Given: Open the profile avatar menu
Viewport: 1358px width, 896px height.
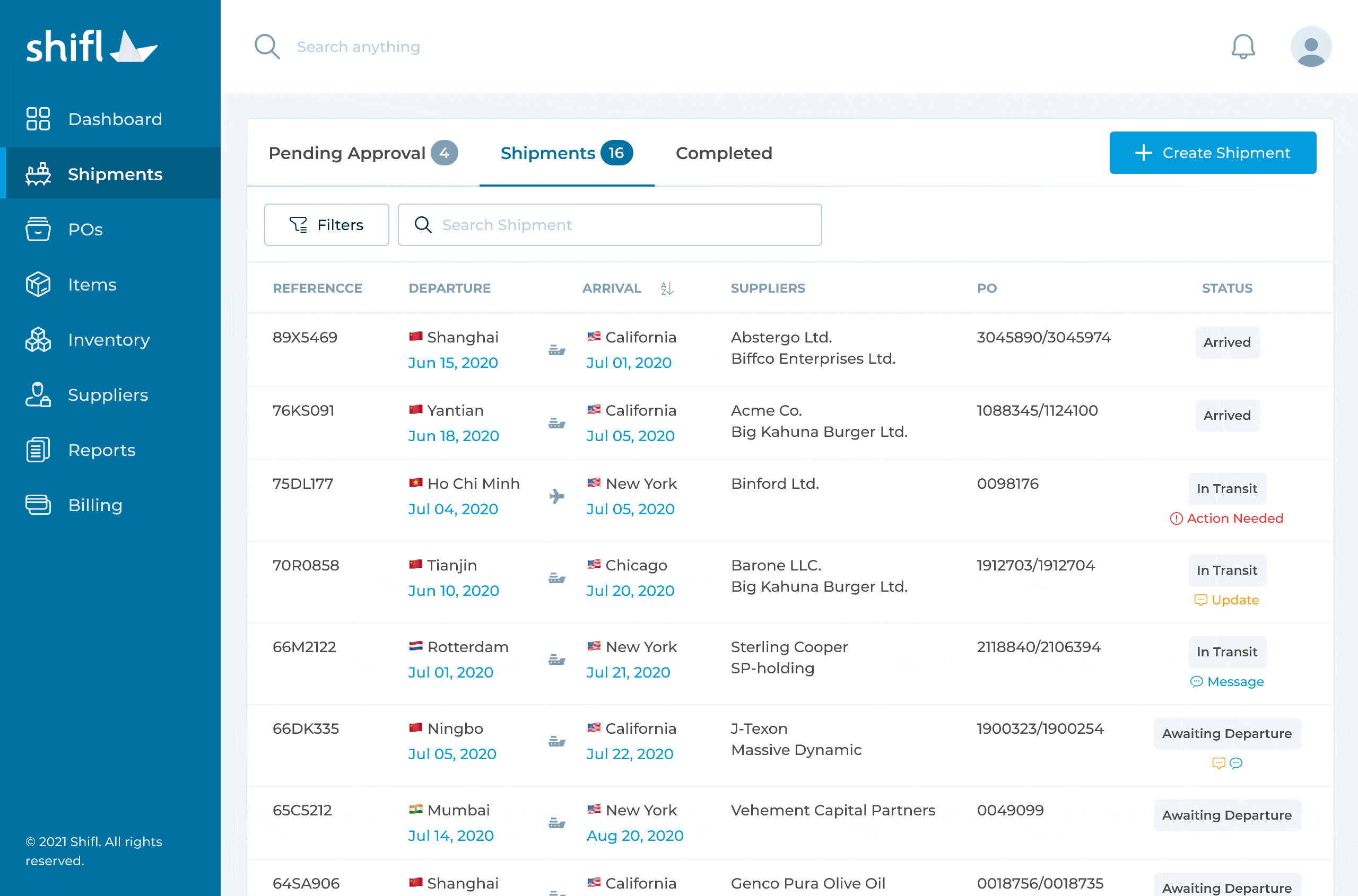Looking at the screenshot, I should [1311, 46].
